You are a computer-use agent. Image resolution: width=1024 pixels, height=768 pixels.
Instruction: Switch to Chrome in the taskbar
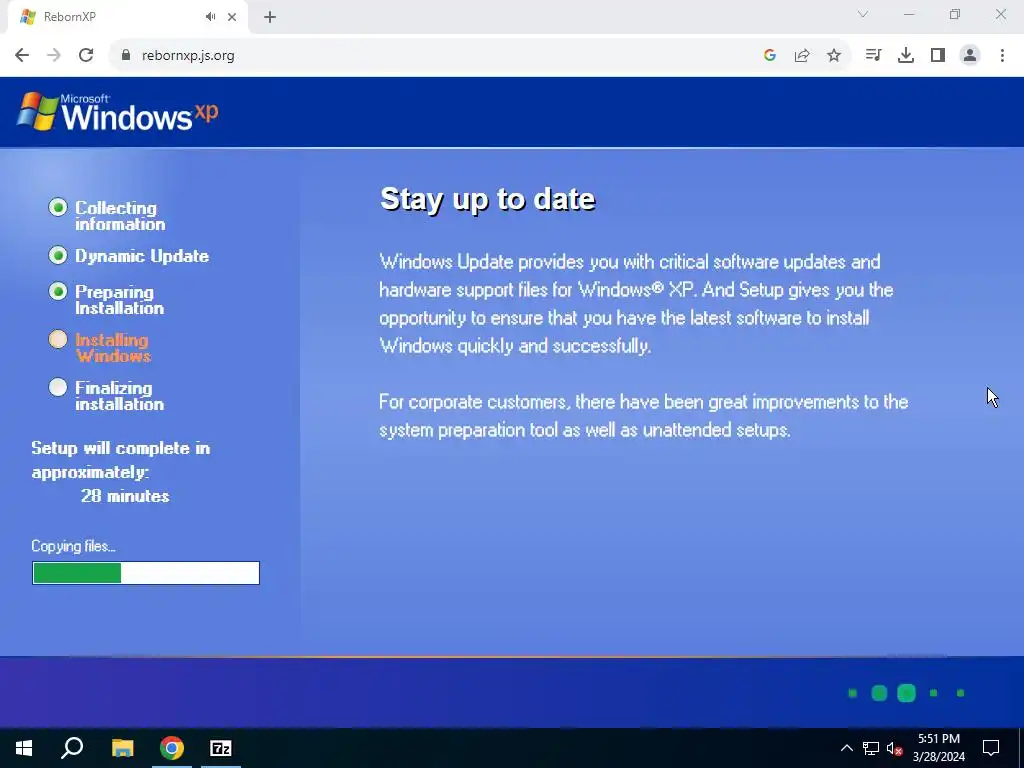[172, 748]
